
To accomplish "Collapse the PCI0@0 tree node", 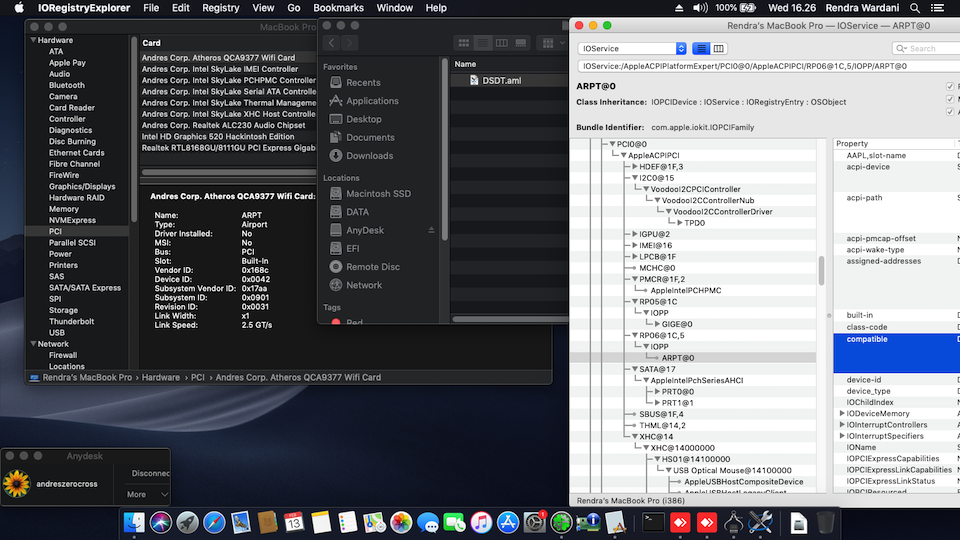I will pos(612,144).
